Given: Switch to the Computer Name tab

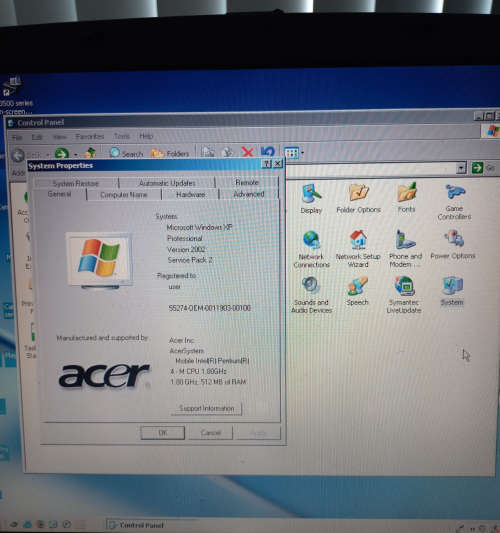Looking at the screenshot, I should pyautogui.click(x=124, y=195).
